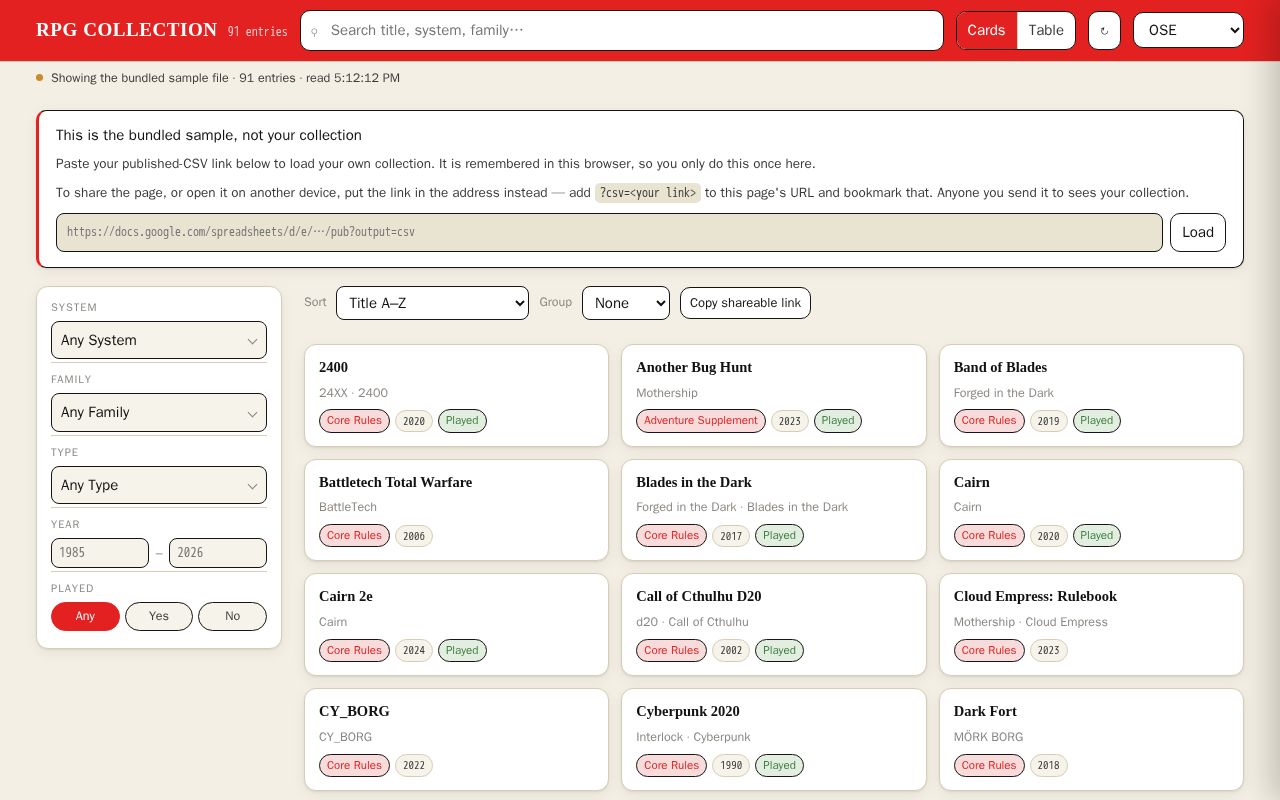Click Core Rules tag on 2400 card

pos(354,421)
